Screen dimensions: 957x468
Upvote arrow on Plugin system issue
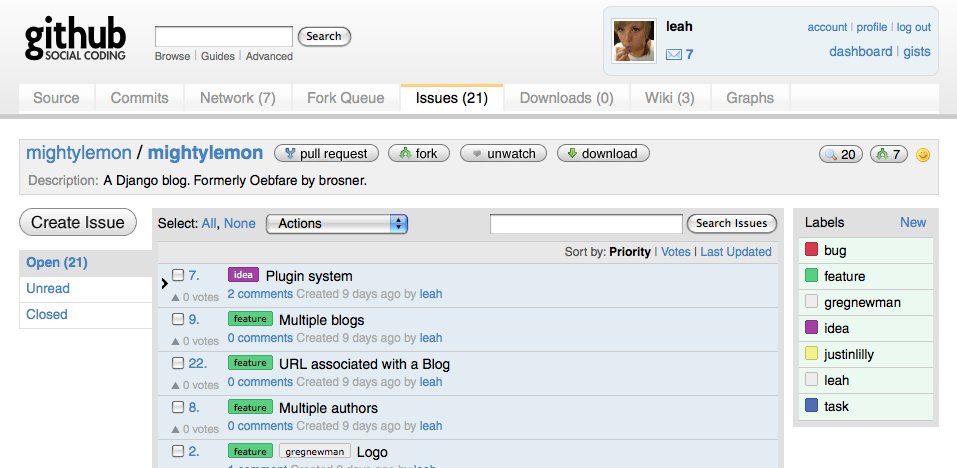click(x=175, y=297)
